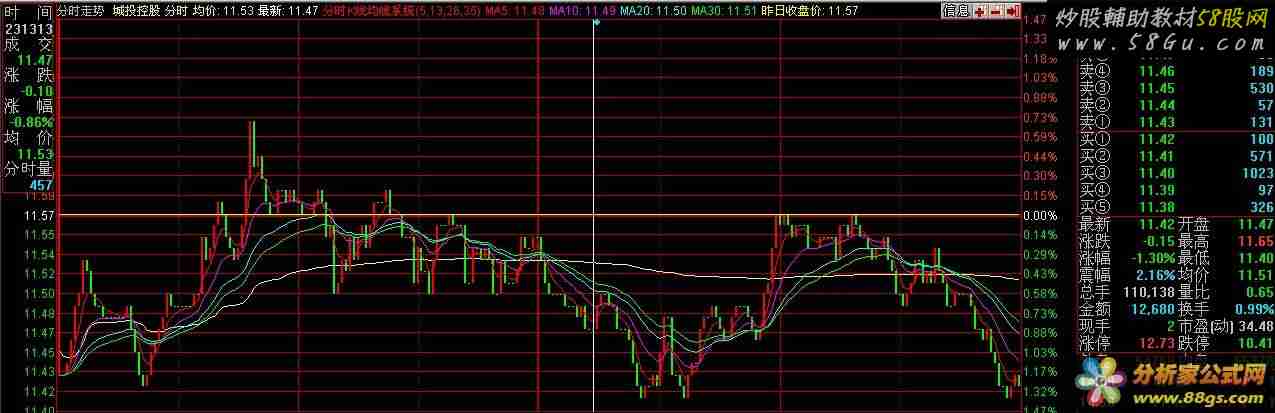Click the 11.50 price axis label

39,293
